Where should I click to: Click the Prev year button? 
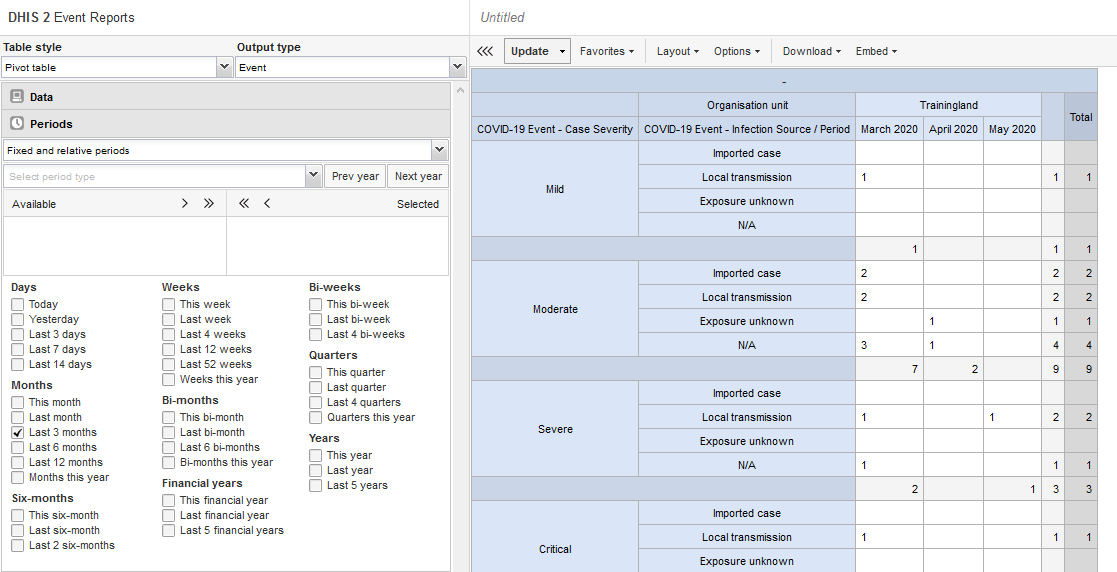coord(354,176)
